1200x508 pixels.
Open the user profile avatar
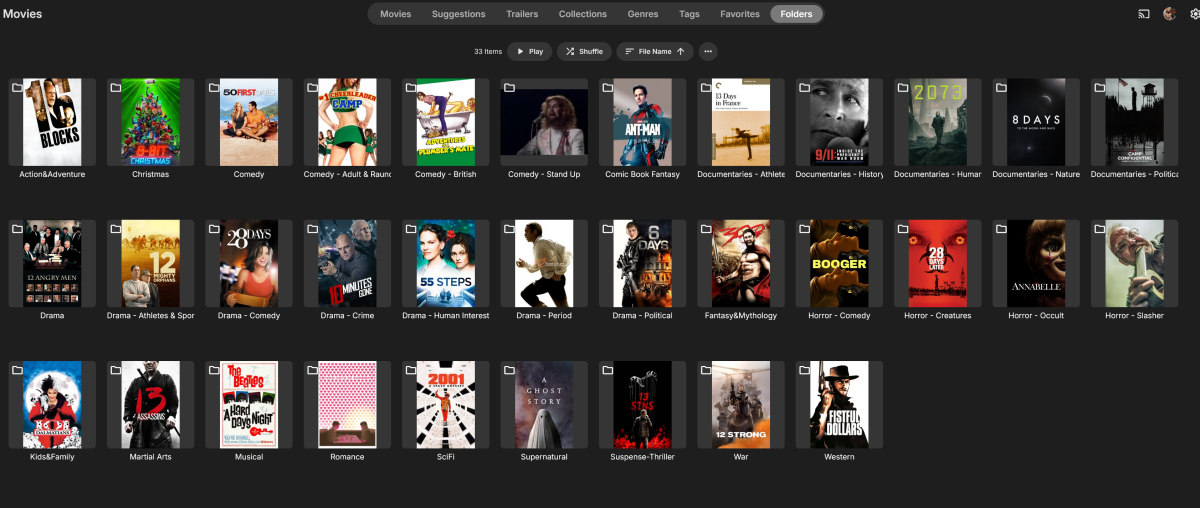click(1169, 14)
